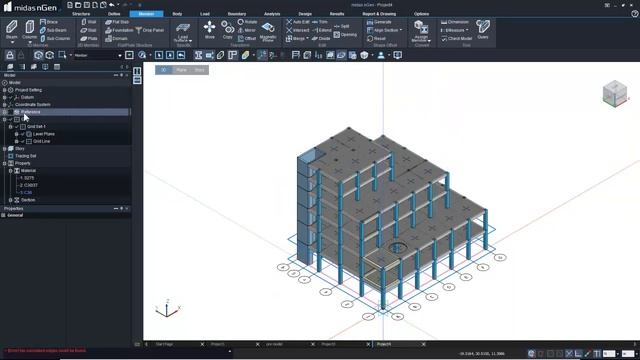This screenshot has height=360, width=640.
Task: Open the Define ribbon tab
Action: (x=114, y=14)
